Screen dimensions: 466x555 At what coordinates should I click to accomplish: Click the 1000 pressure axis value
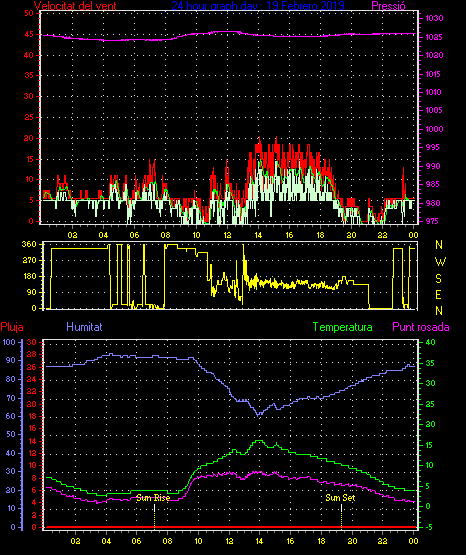(434, 129)
